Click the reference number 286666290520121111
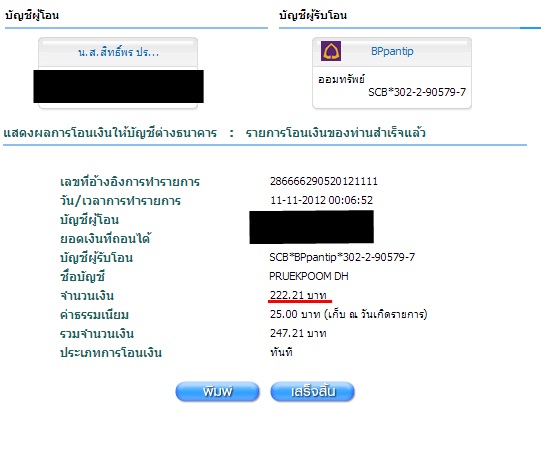Viewport: 544px width, 457px height. tap(324, 181)
